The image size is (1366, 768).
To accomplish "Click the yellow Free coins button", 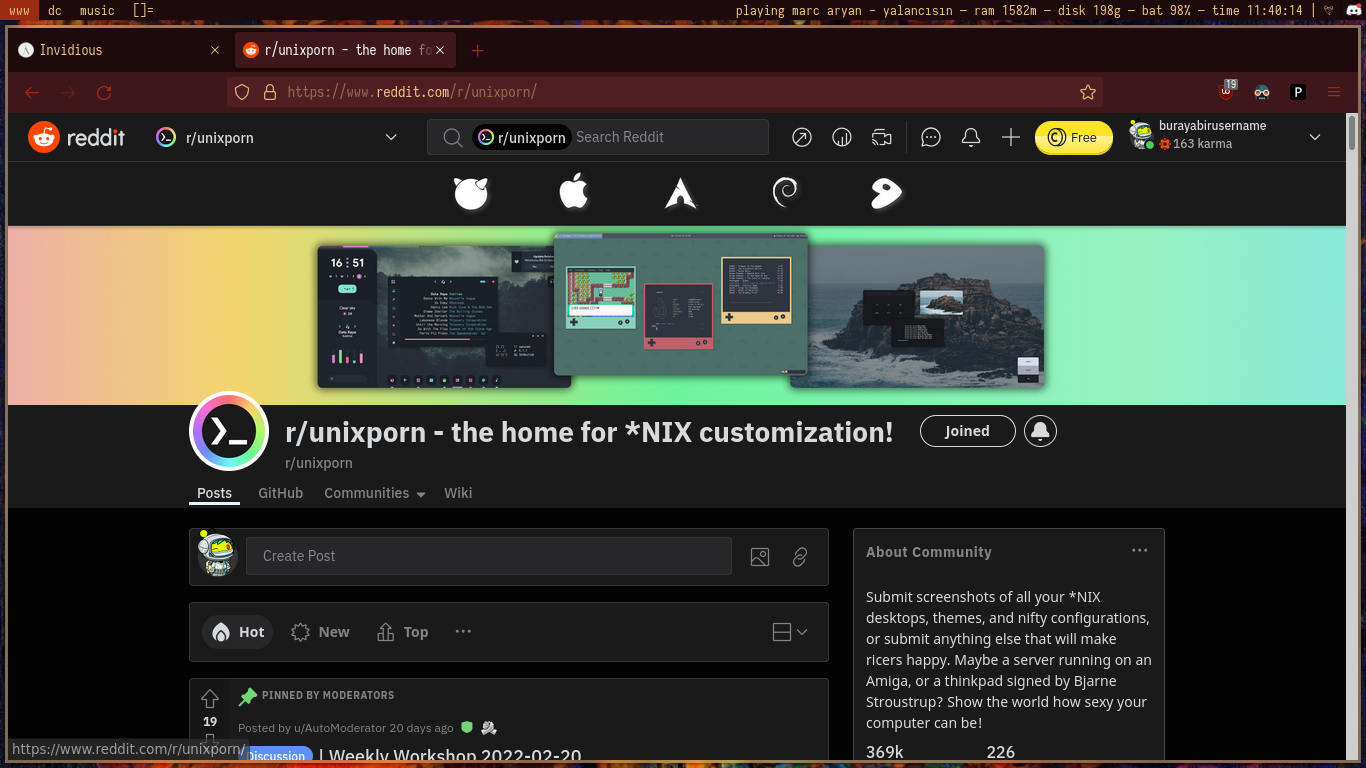I will click(x=1073, y=138).
